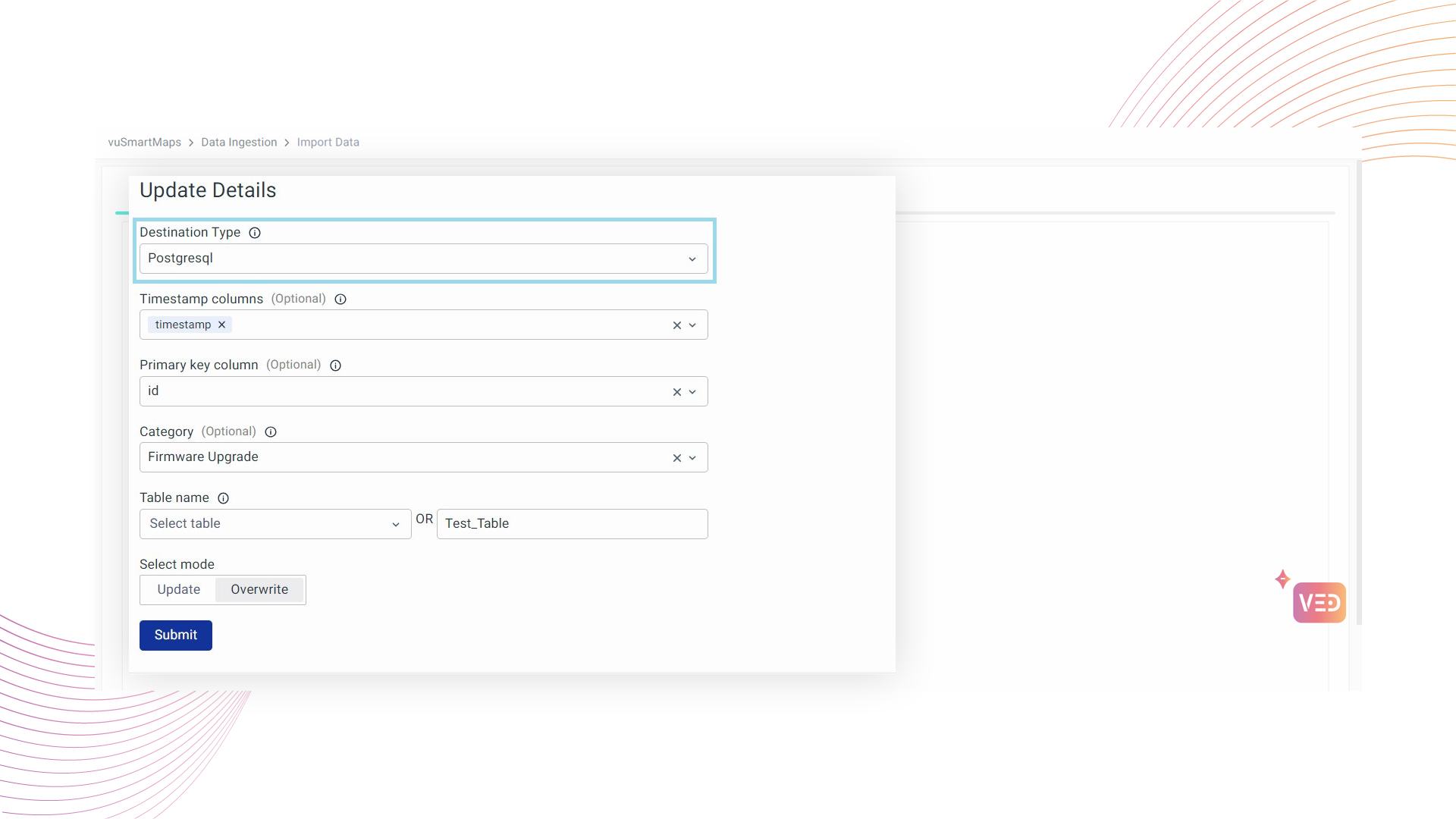The width and height of the screenshot is (1456, 819).
Task: Open the VED assistant icon
Action: [x=1319, y=603]
